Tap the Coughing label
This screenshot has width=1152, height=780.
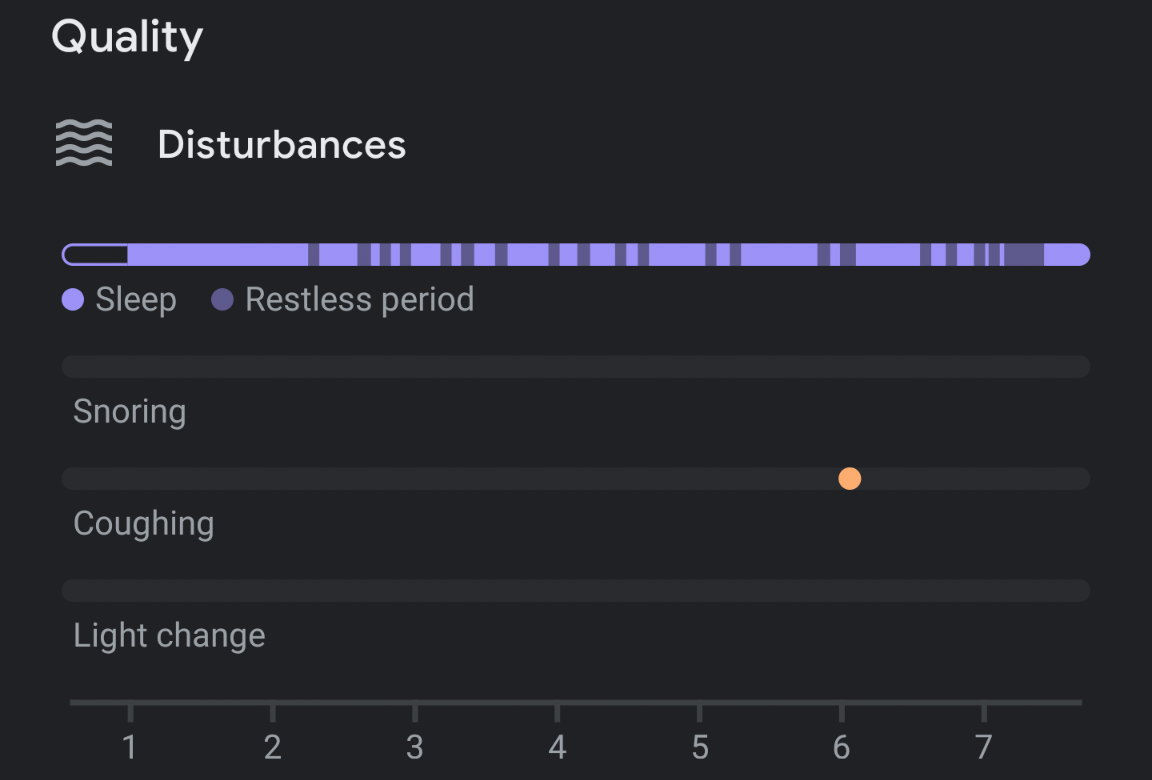pos(143,524)
